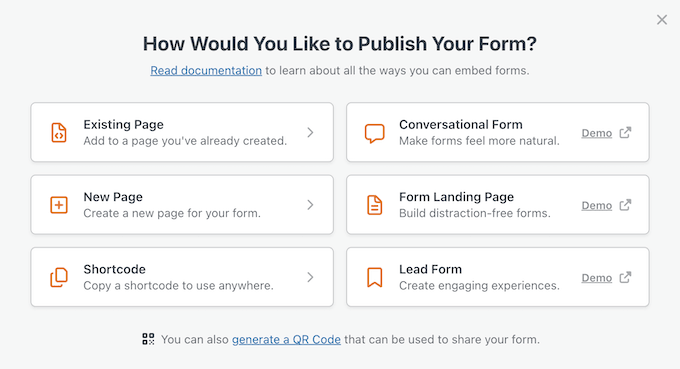Open the Read documentation link
Screen dimensions: 680x369
206,70
